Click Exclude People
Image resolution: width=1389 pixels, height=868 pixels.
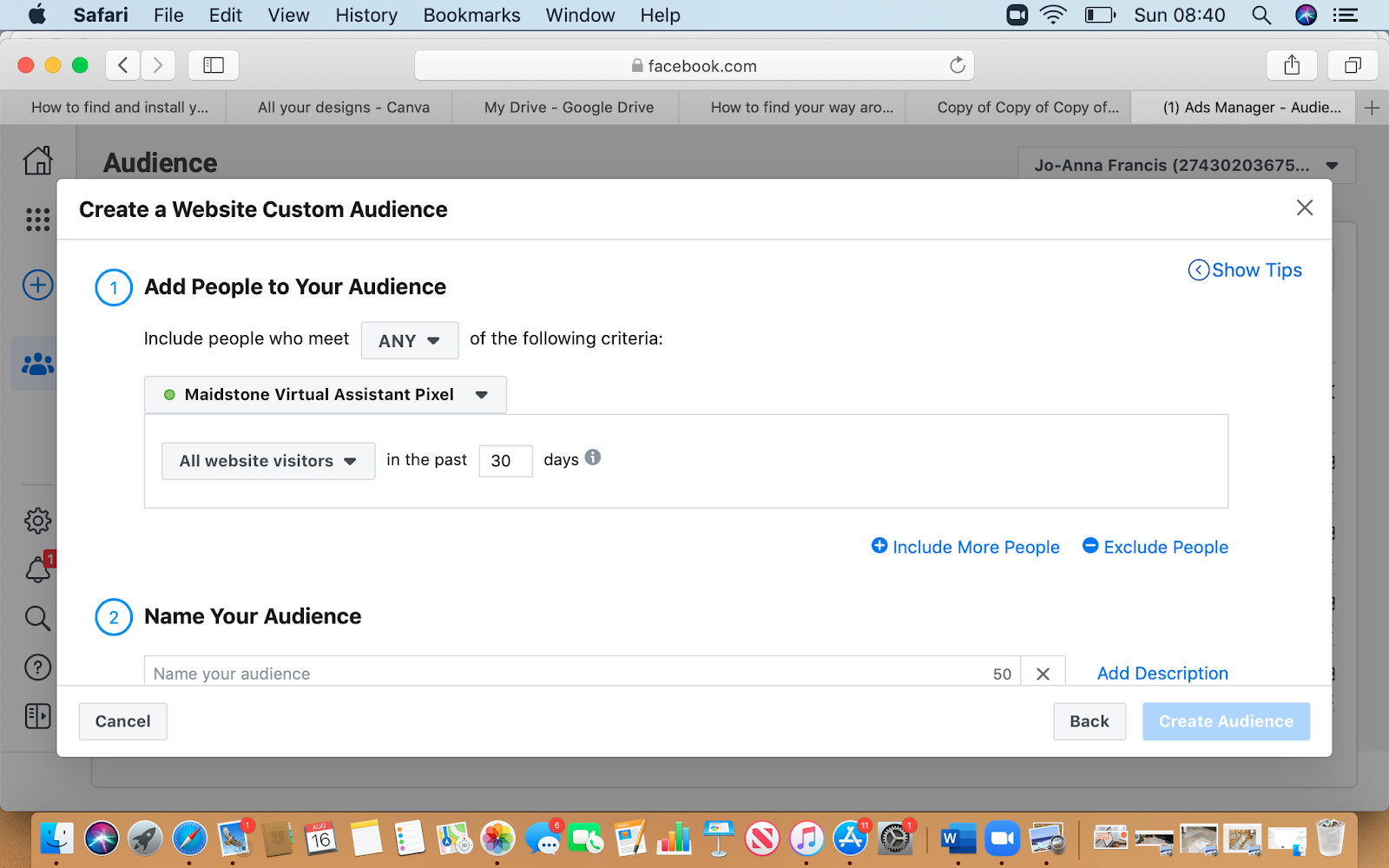click(x=1155, y=547)
